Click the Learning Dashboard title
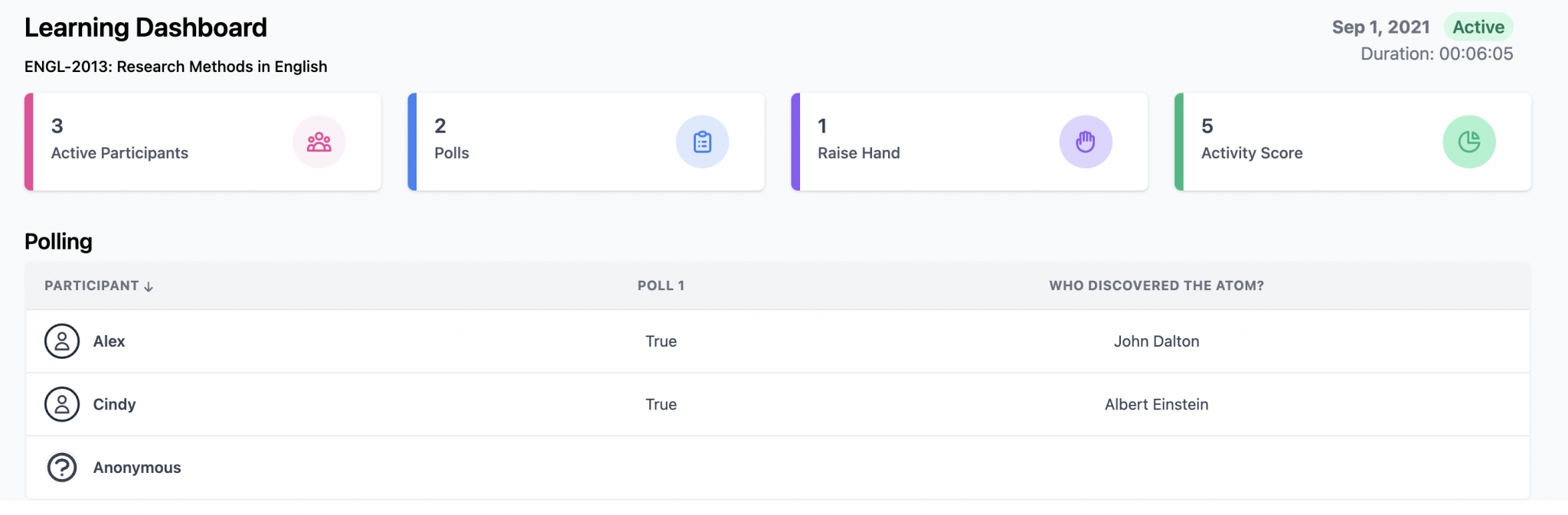This screenshot has width=1568, height=515. (145, 27)
